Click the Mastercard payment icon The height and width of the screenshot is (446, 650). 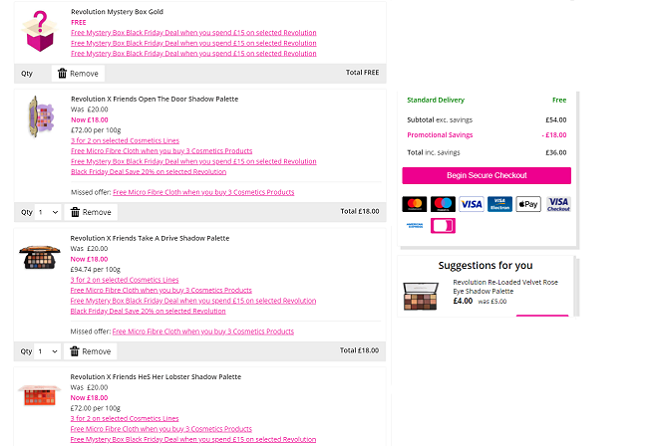coord(414,204)
